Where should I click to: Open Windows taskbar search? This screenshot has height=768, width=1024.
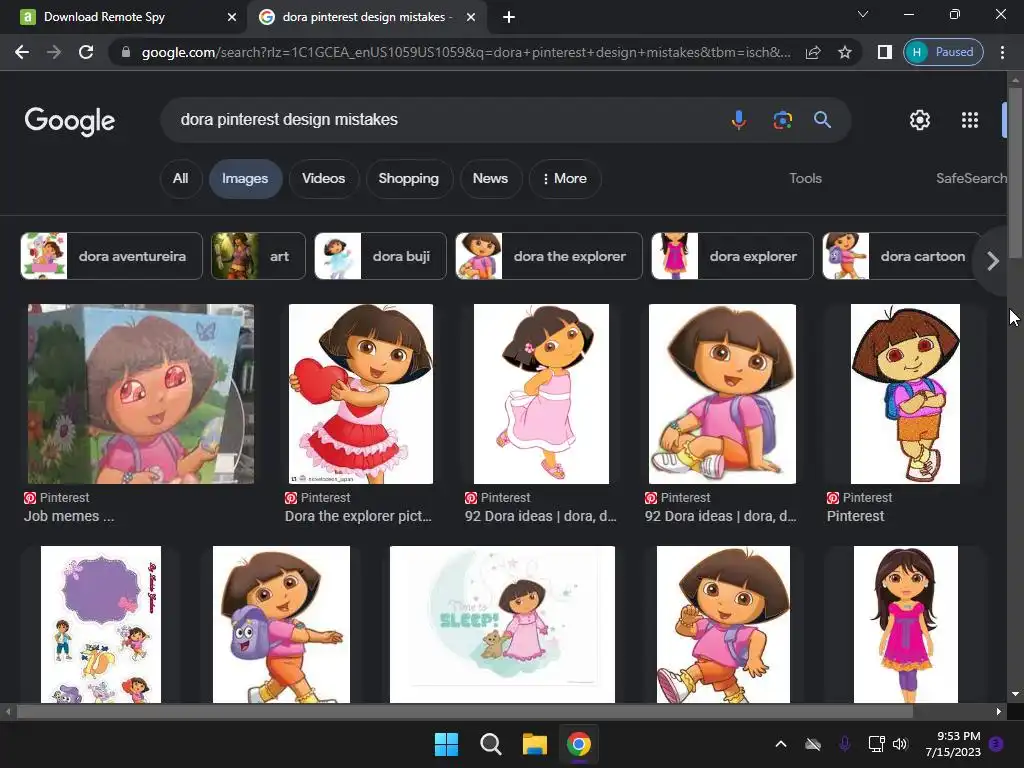pyautogui.click(x=490, y=744)
